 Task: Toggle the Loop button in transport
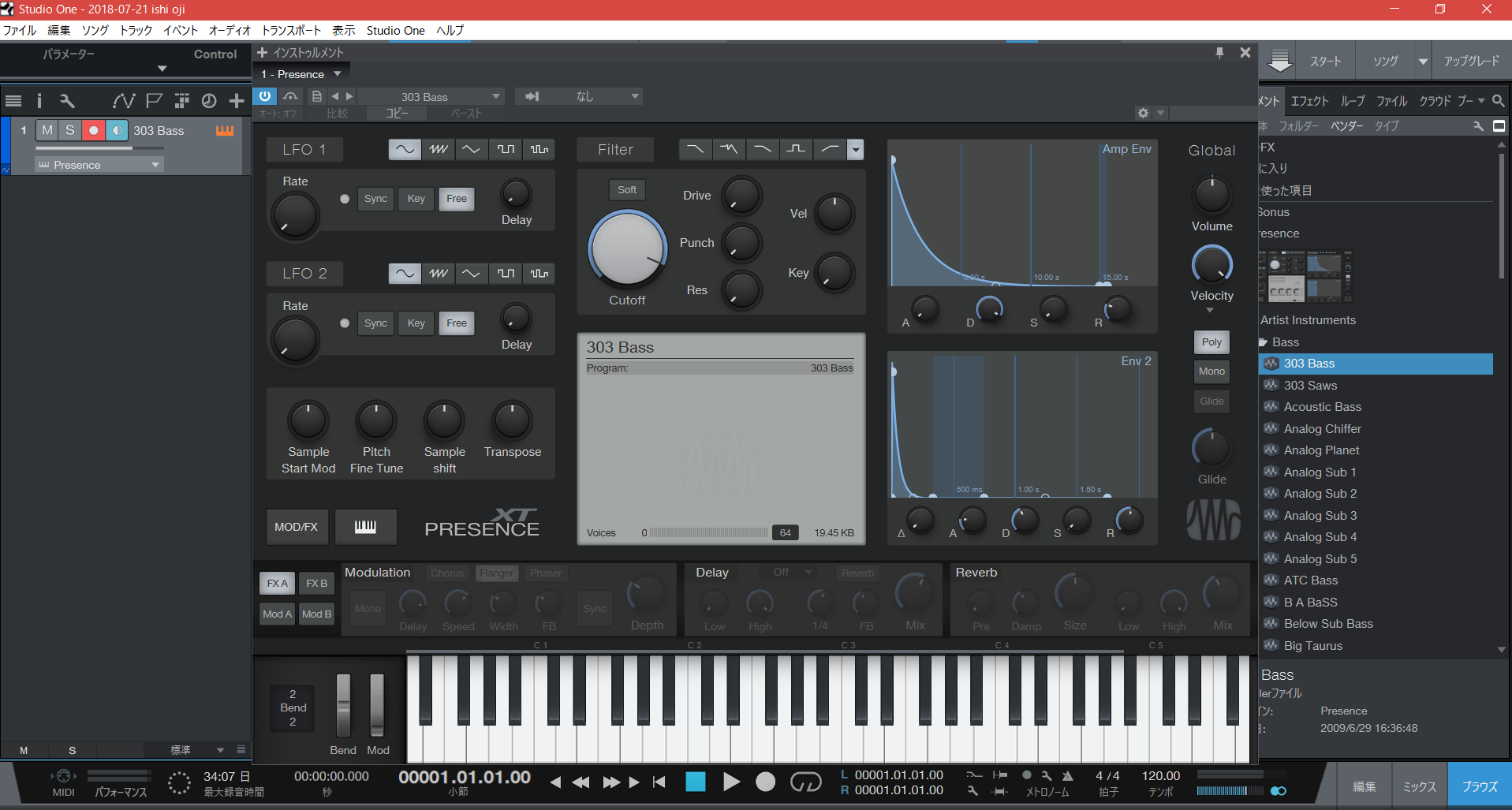(805, 782)
